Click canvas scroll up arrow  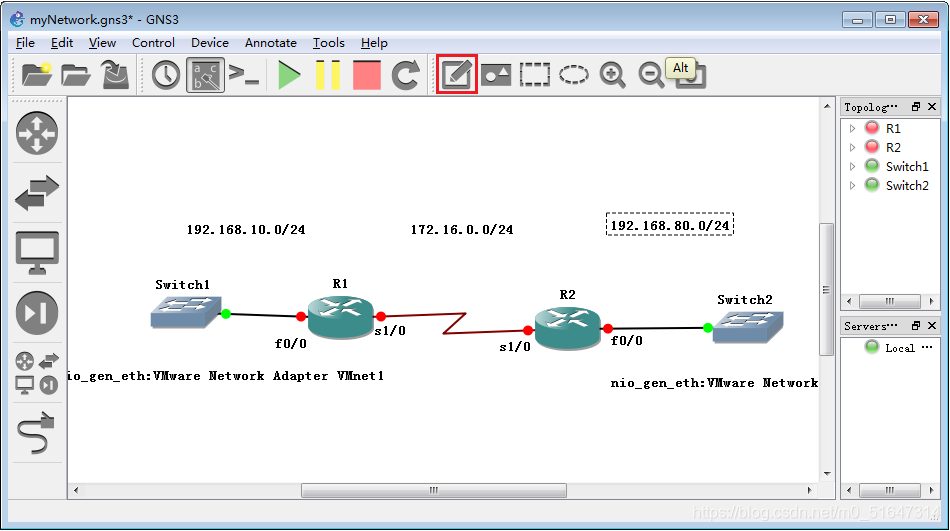(x=827, y=106)
